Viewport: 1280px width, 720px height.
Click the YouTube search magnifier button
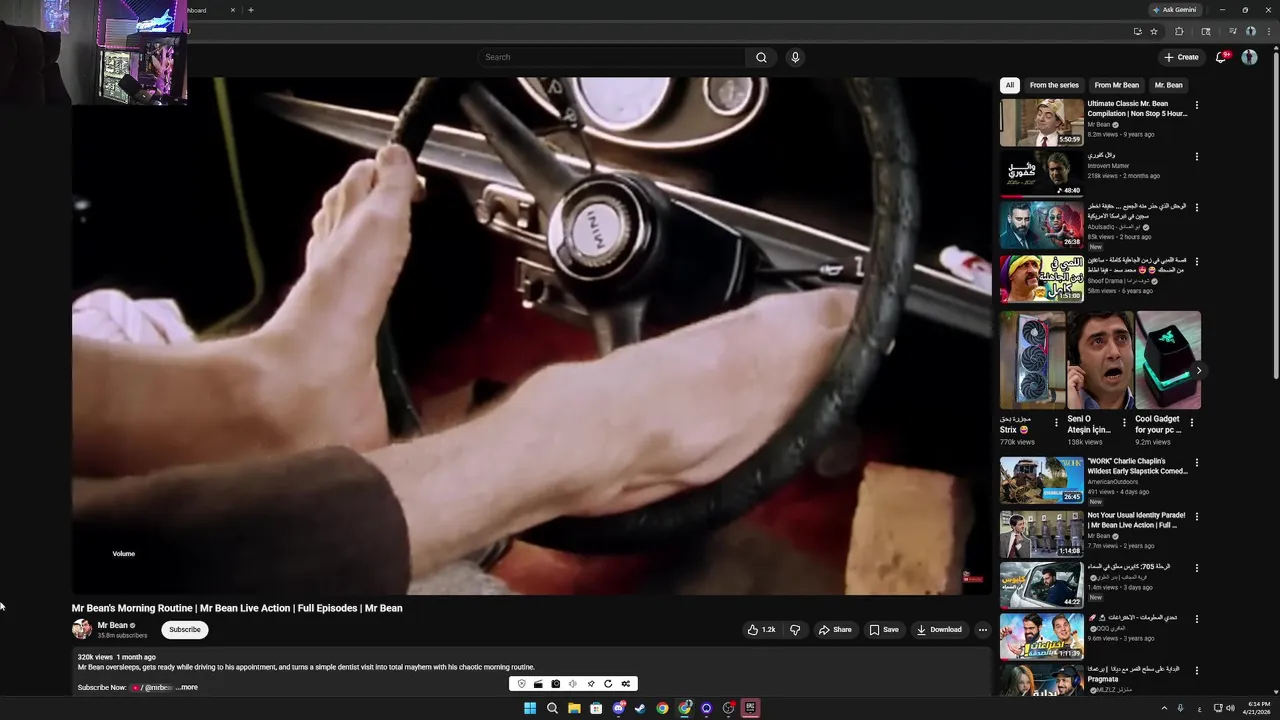point(761,57)
